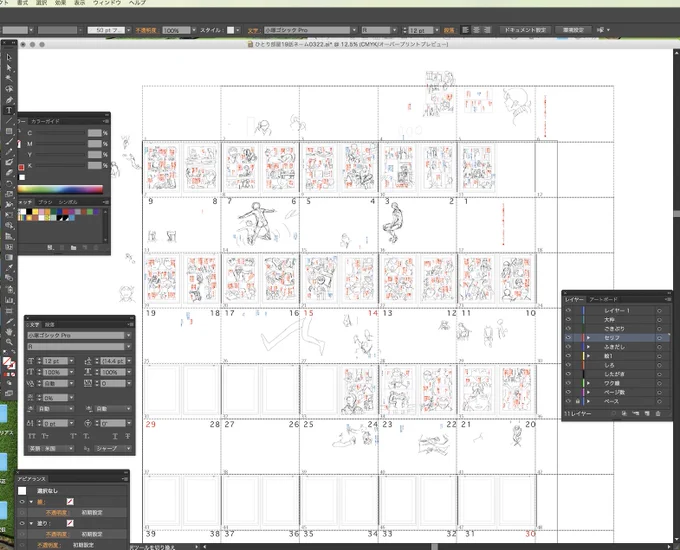The width and height of the screenshot is (680, 550).
Task: Select the Pencil tool
Action: click(9, 152)
